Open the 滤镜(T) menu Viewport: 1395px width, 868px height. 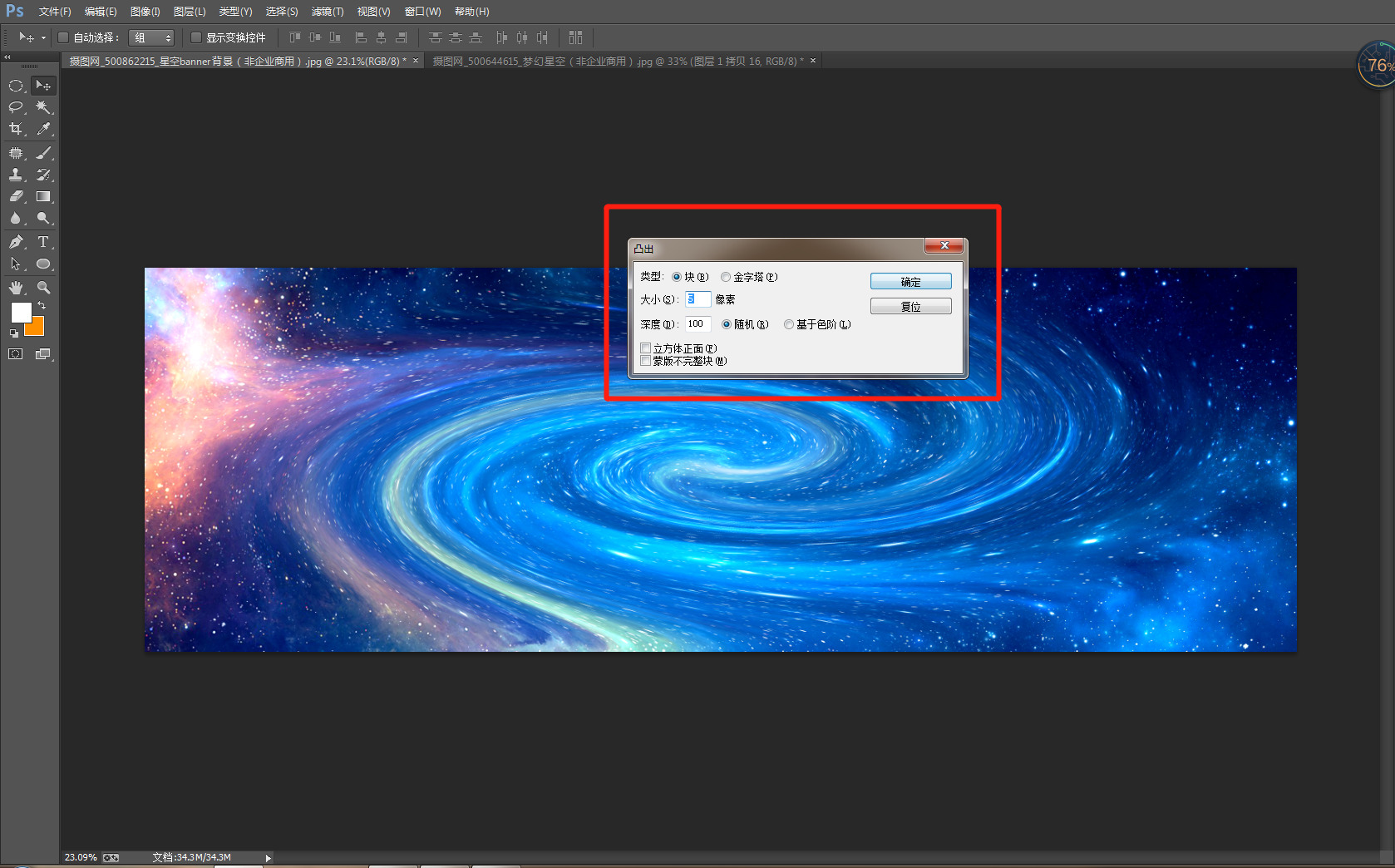click(327, 12)
